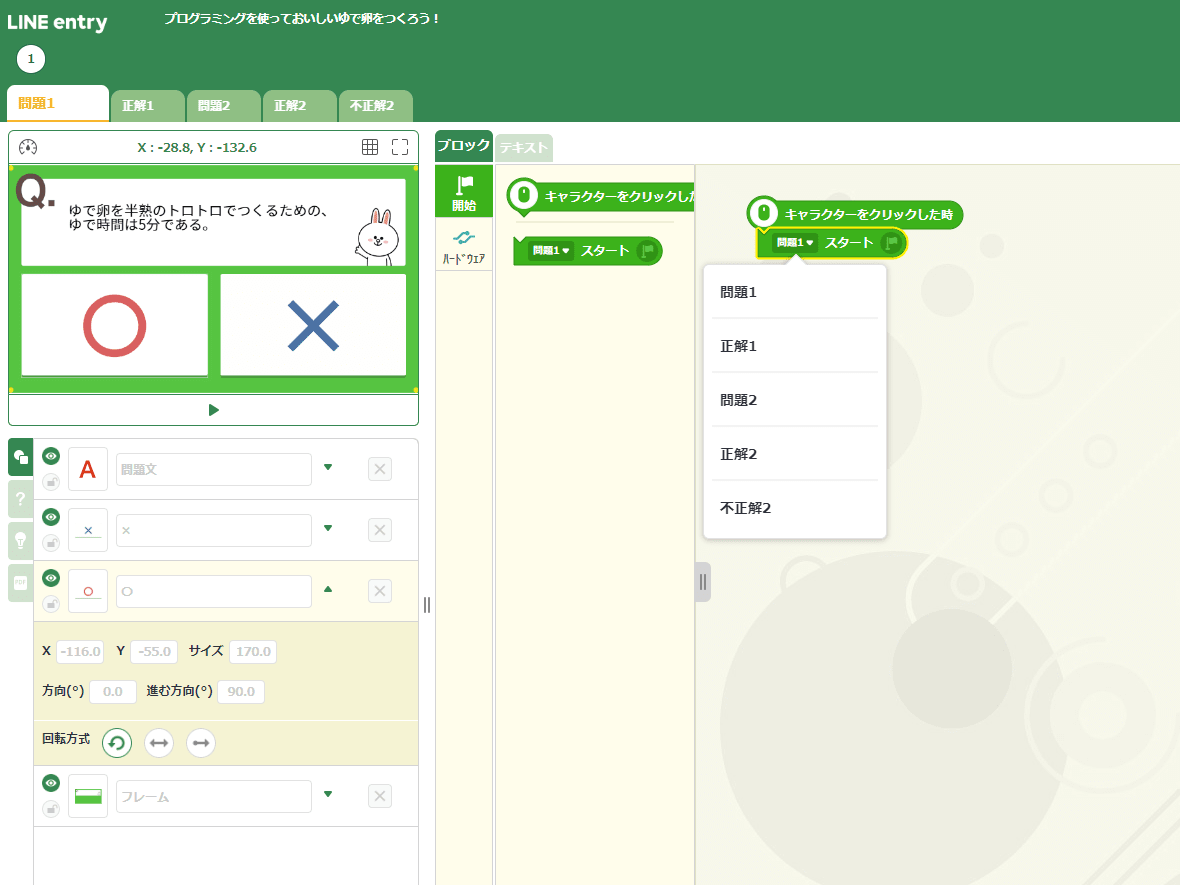Screen dimensions: 1180x885
Task: Click the フレーム object thumbnail
Action: click(88, 796)
